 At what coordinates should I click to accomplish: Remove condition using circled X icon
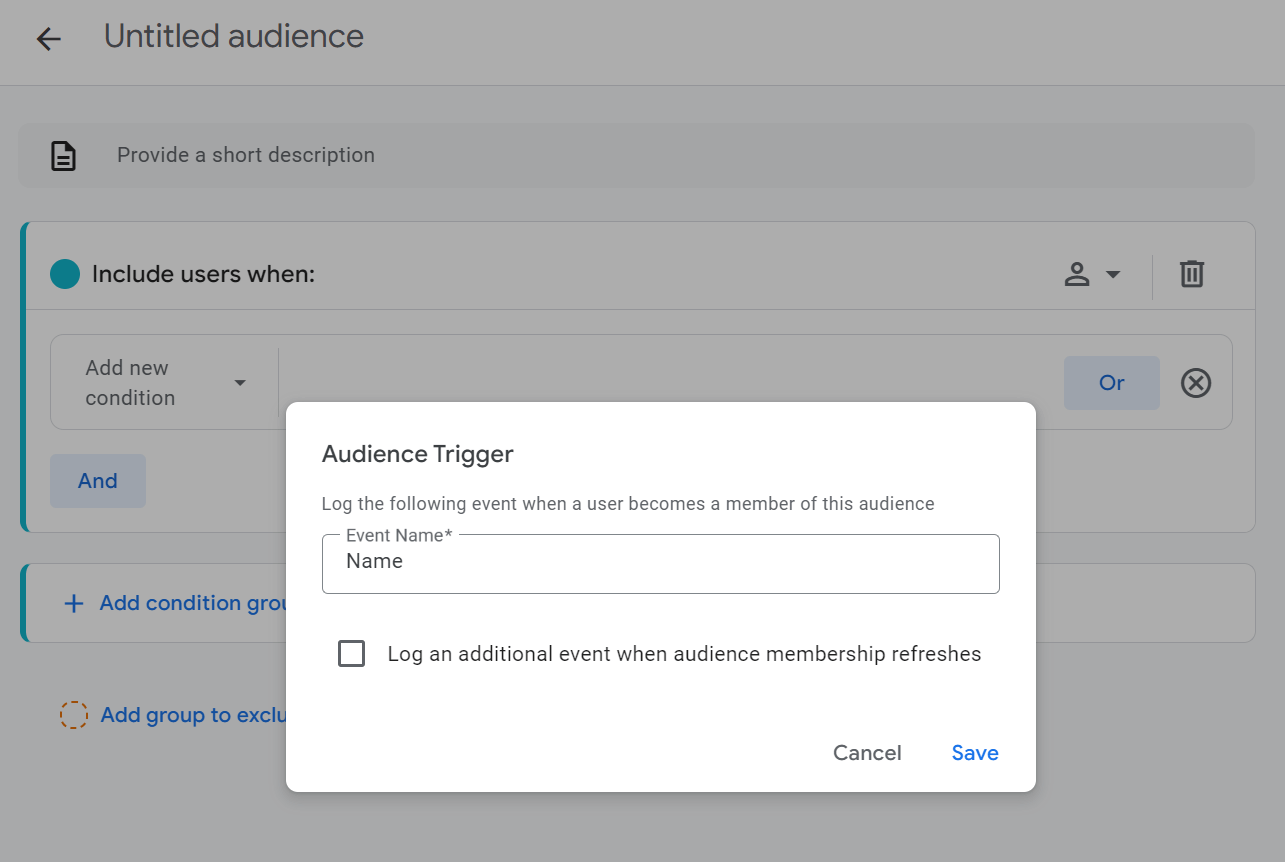[1196, 383]
